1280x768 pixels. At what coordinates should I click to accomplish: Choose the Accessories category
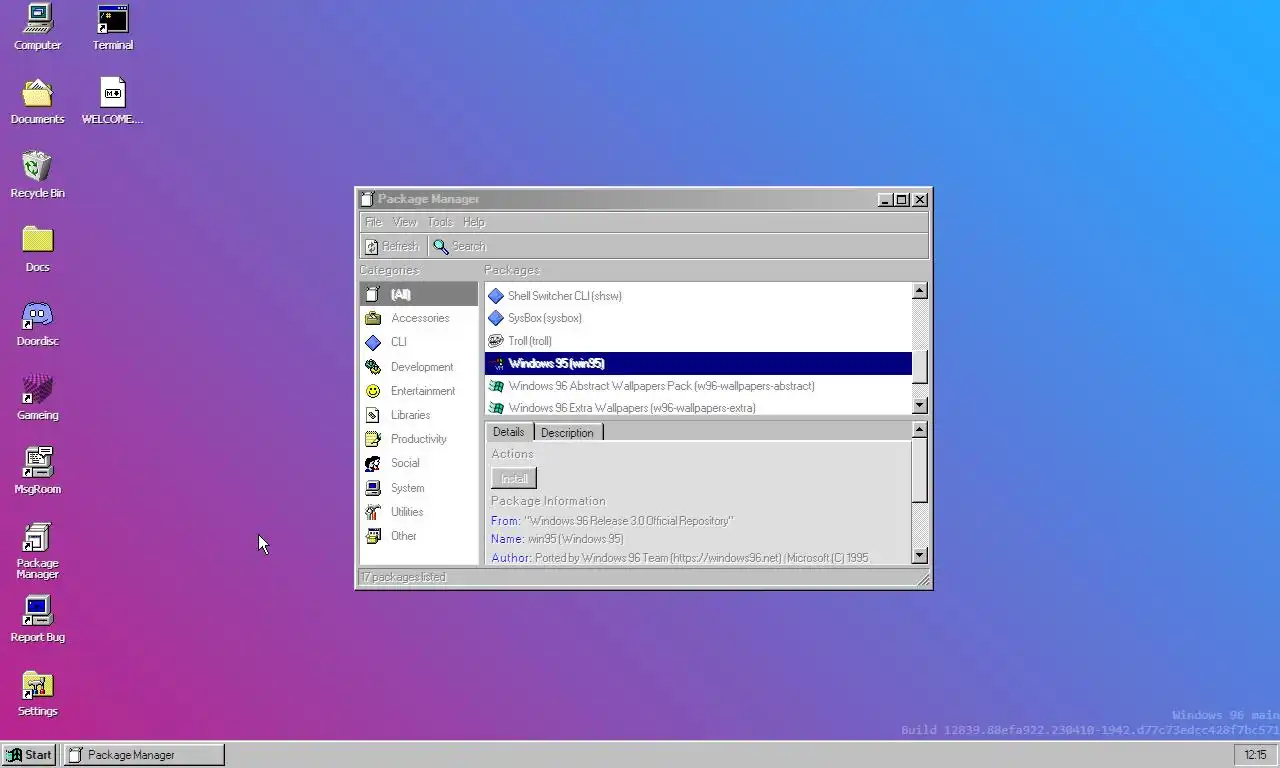click(419, 318)
